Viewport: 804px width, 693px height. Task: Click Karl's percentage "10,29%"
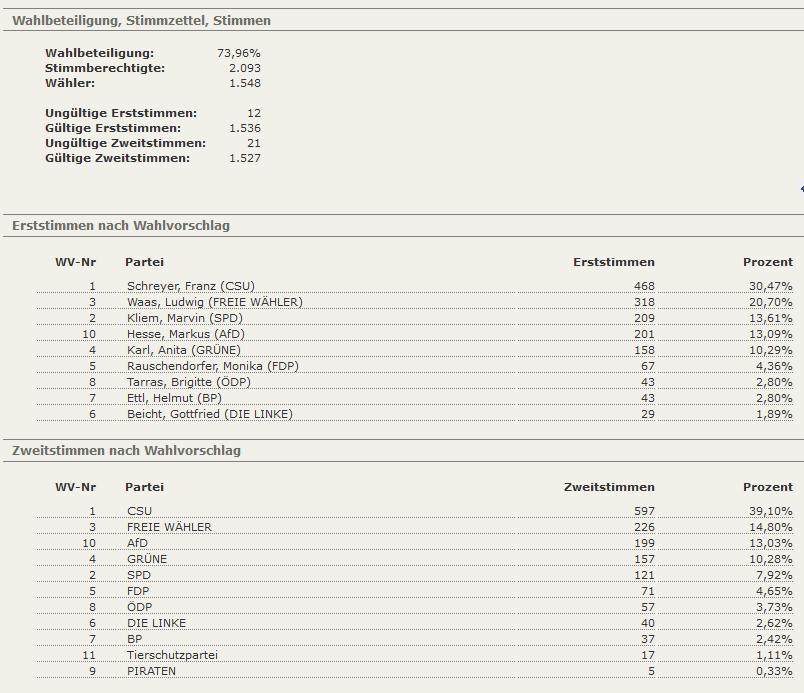pos(771,350)
